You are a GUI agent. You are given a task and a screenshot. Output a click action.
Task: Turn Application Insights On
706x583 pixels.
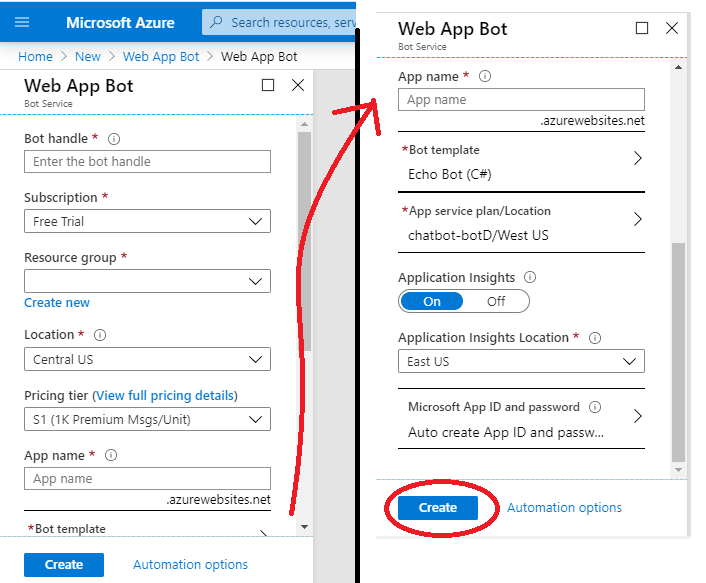click(x=432, y=301)
